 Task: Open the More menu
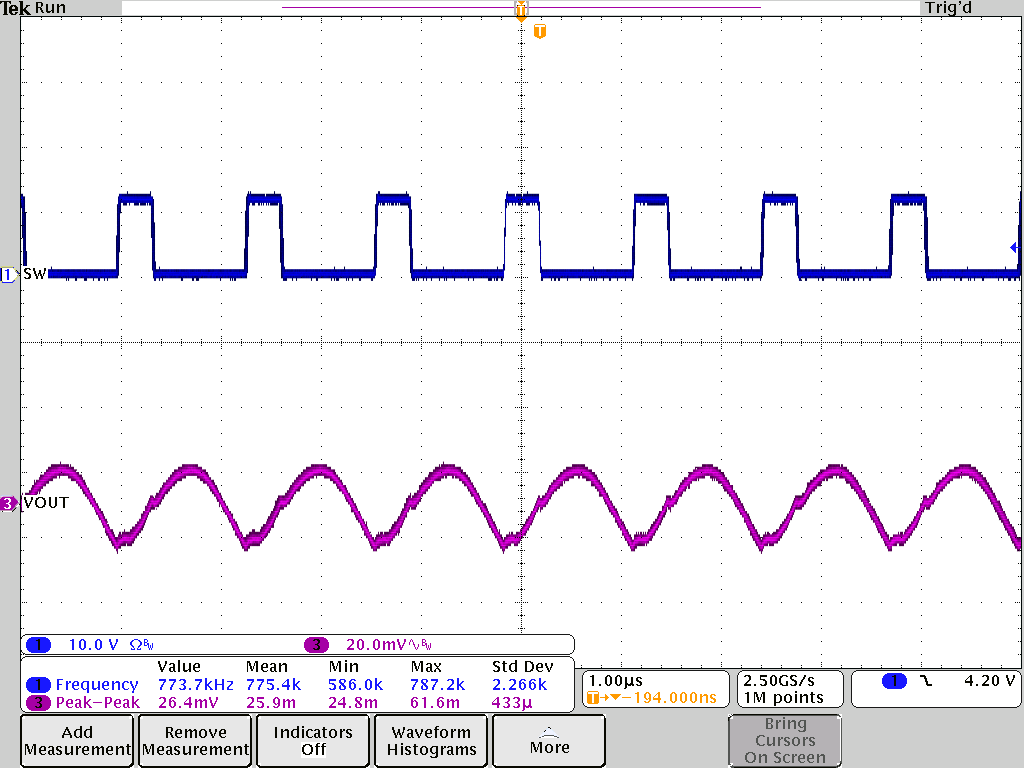click(548, 740)
